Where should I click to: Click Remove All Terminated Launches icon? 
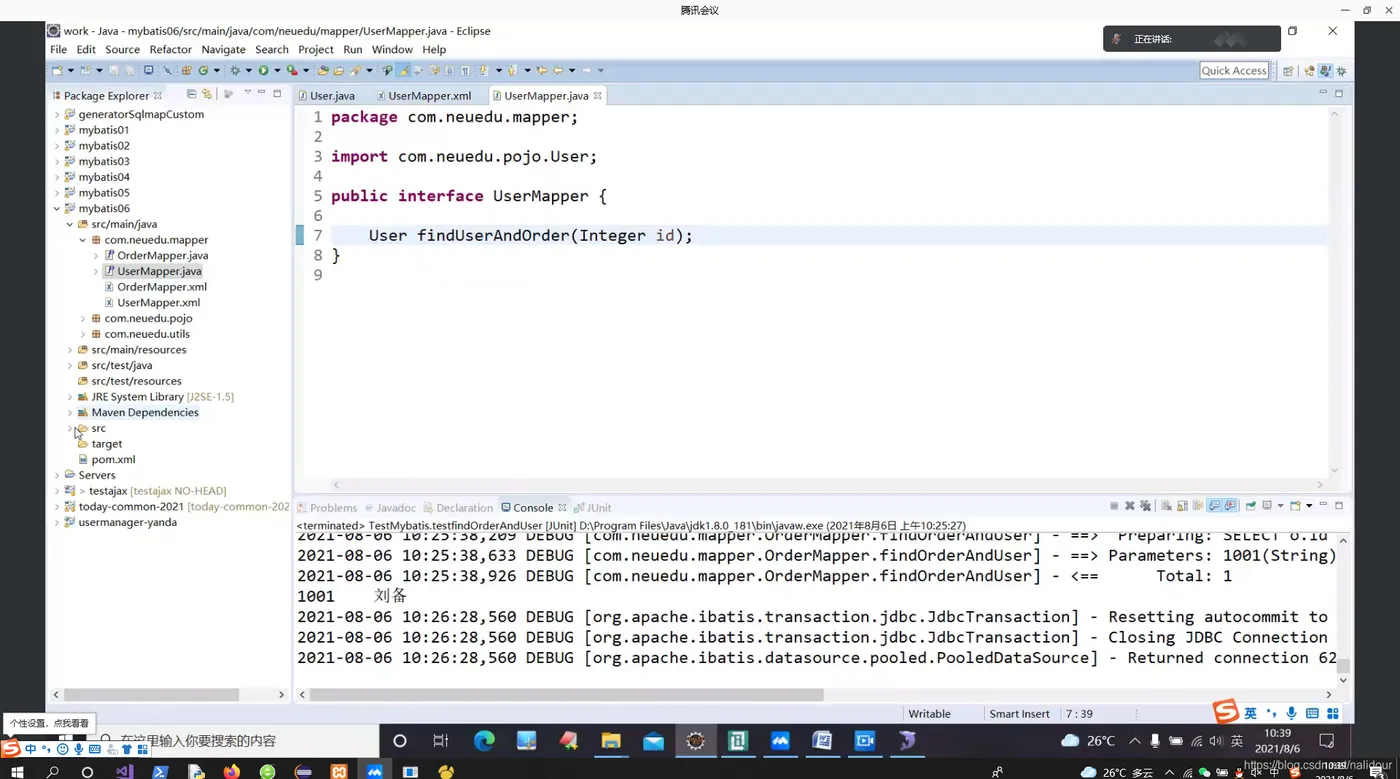(1146, 506)
